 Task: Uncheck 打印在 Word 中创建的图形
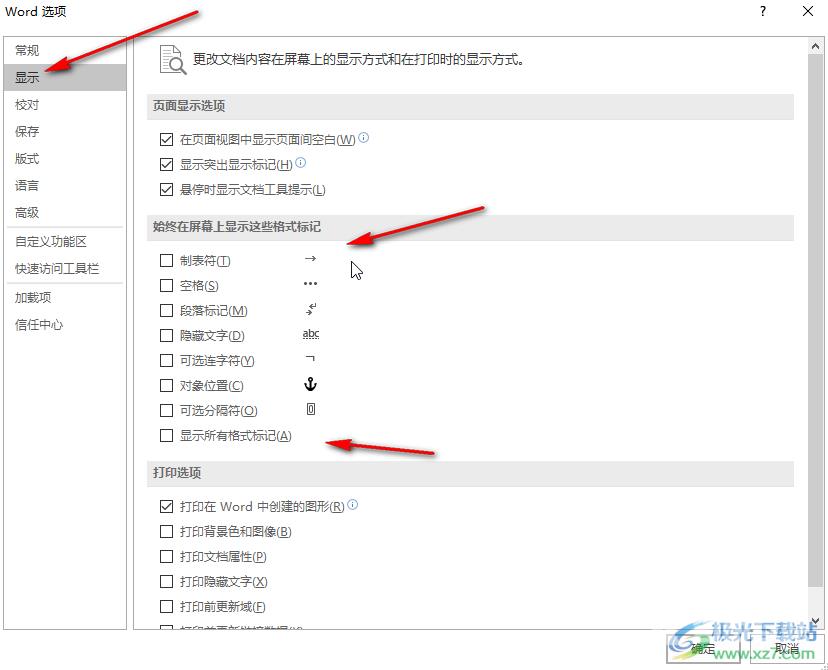click(166, 506)
